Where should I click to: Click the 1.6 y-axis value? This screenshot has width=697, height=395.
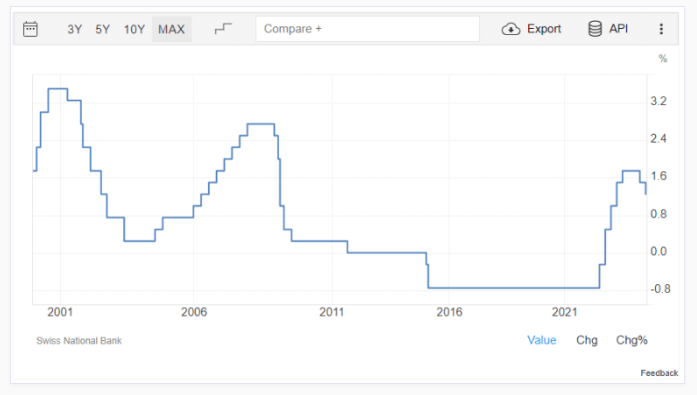658,176
